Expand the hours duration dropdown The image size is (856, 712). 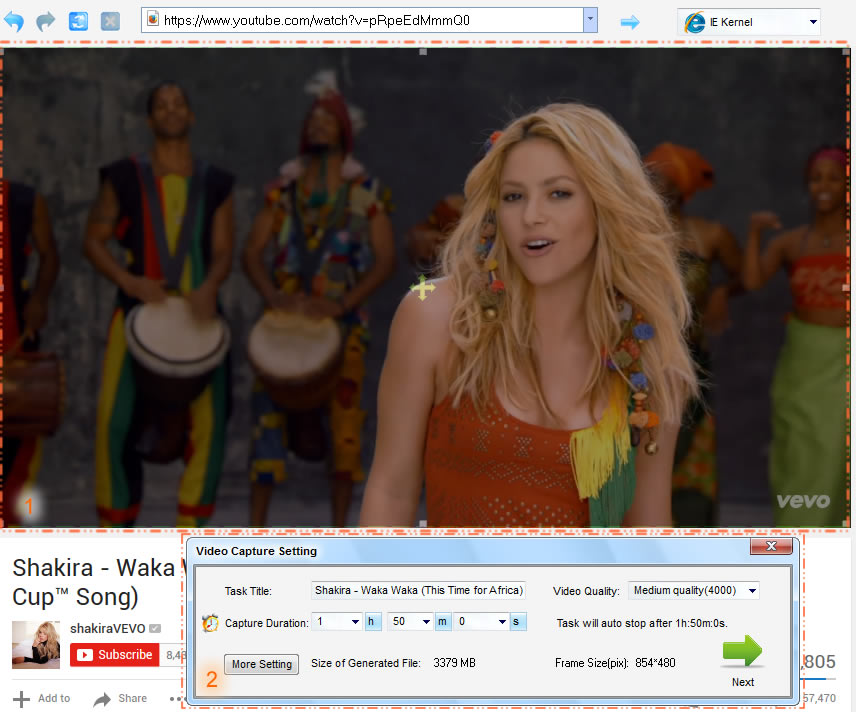(x=355, y=622)
